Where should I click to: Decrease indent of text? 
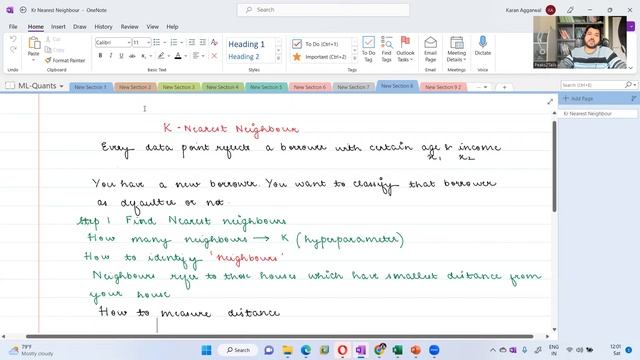click(x=191, y=42)
